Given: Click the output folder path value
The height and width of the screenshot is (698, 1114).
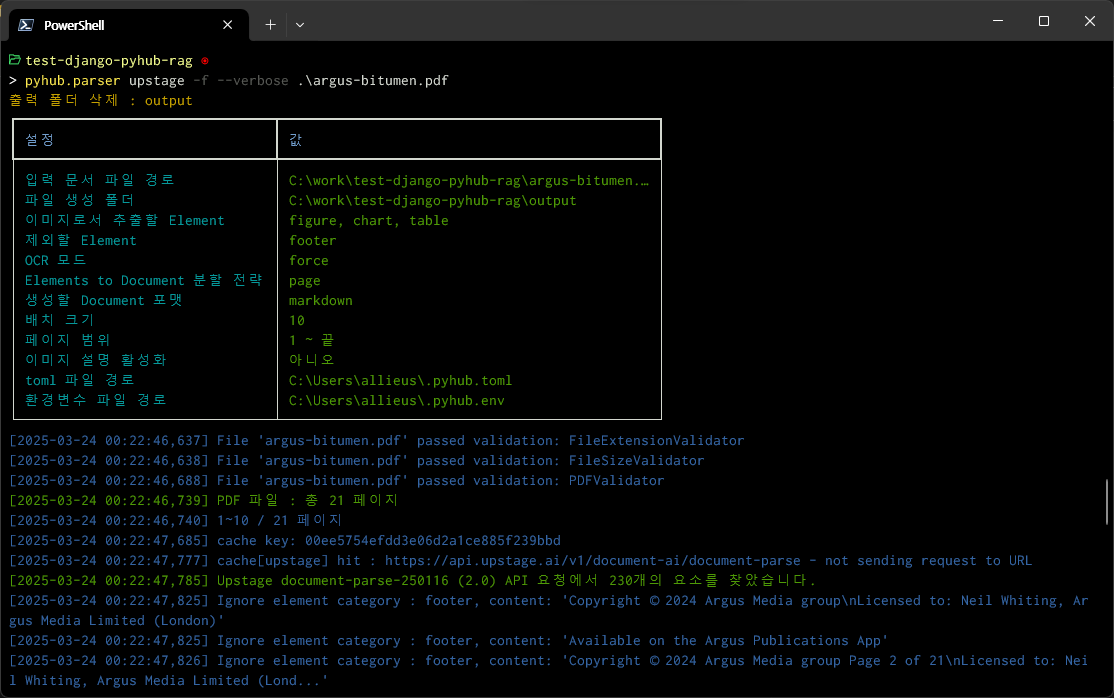Looking at the screenshot, I should click(432, 200).
